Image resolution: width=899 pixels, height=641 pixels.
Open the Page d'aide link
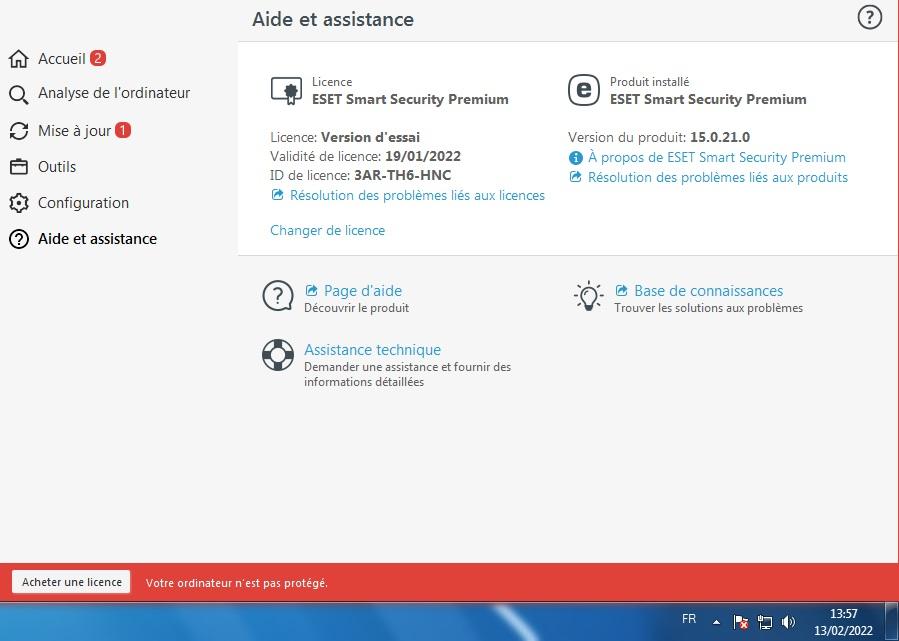point(362,291)
